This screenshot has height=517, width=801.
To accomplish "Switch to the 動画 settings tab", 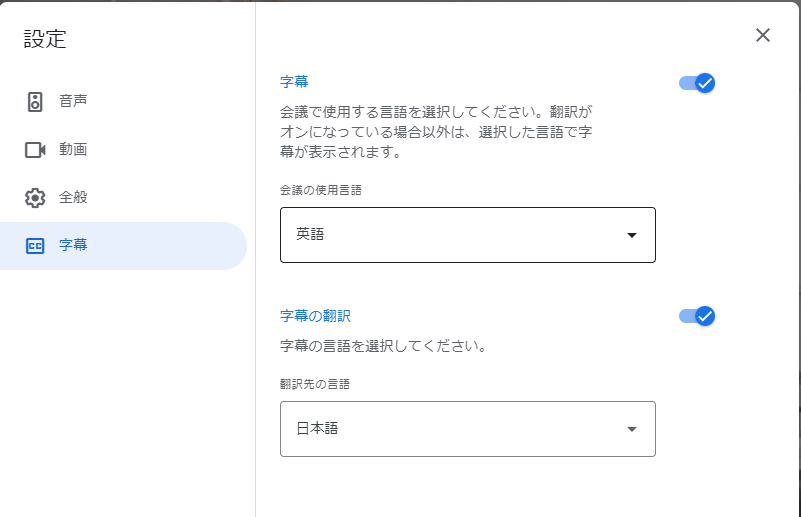I will 123,150.
